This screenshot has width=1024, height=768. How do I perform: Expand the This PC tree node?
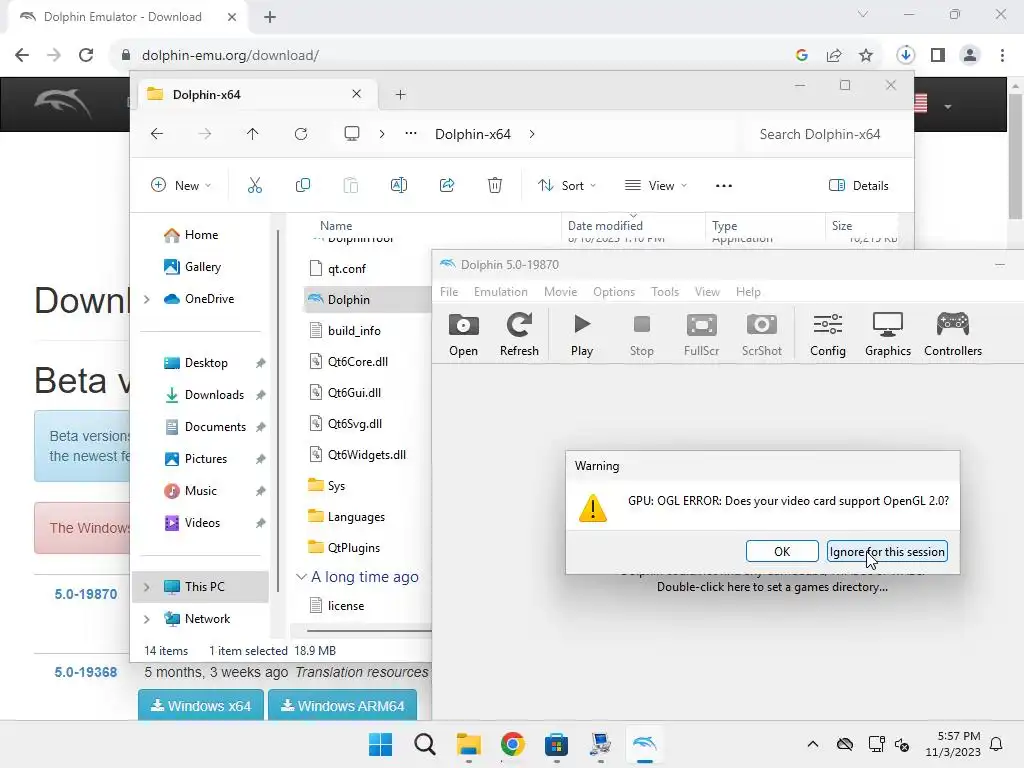tap(147, 587)
